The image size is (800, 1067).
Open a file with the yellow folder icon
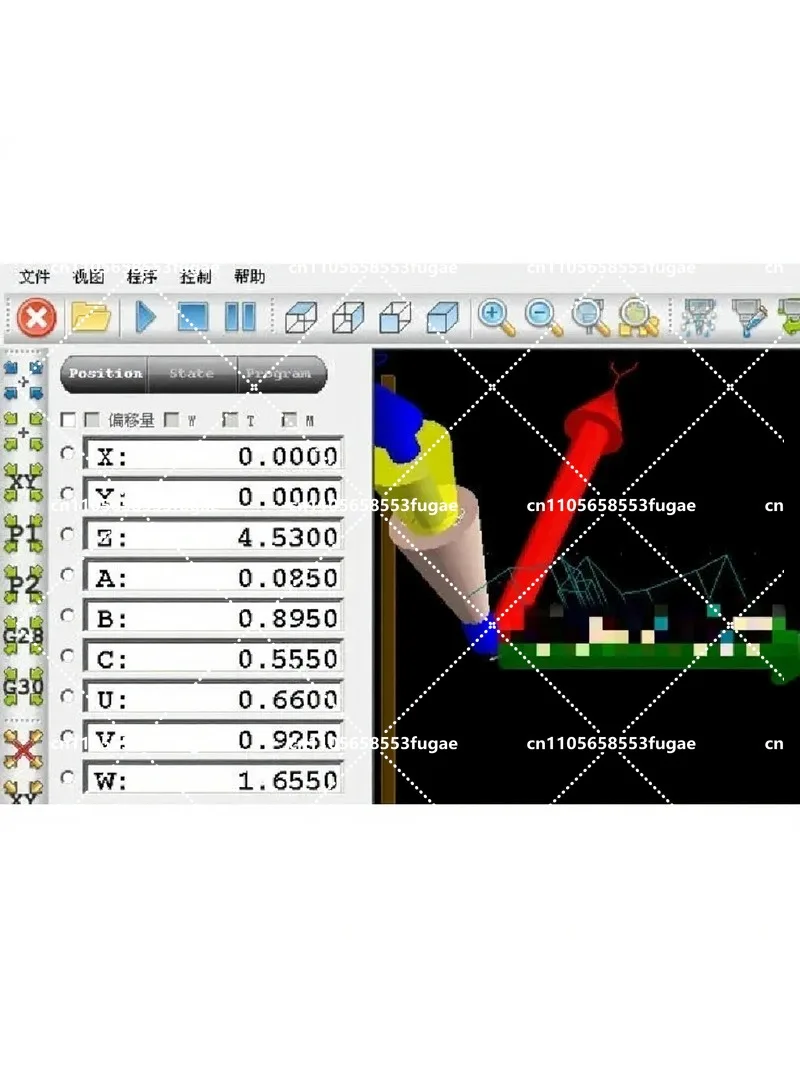click(x=90, y=317)
